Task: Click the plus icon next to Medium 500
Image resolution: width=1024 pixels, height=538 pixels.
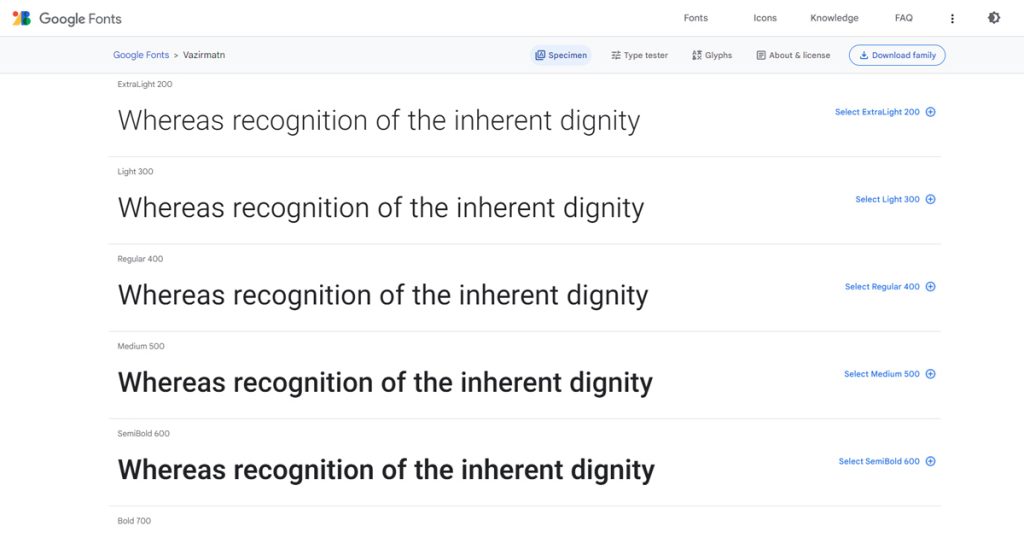Action: coord(930,374)
